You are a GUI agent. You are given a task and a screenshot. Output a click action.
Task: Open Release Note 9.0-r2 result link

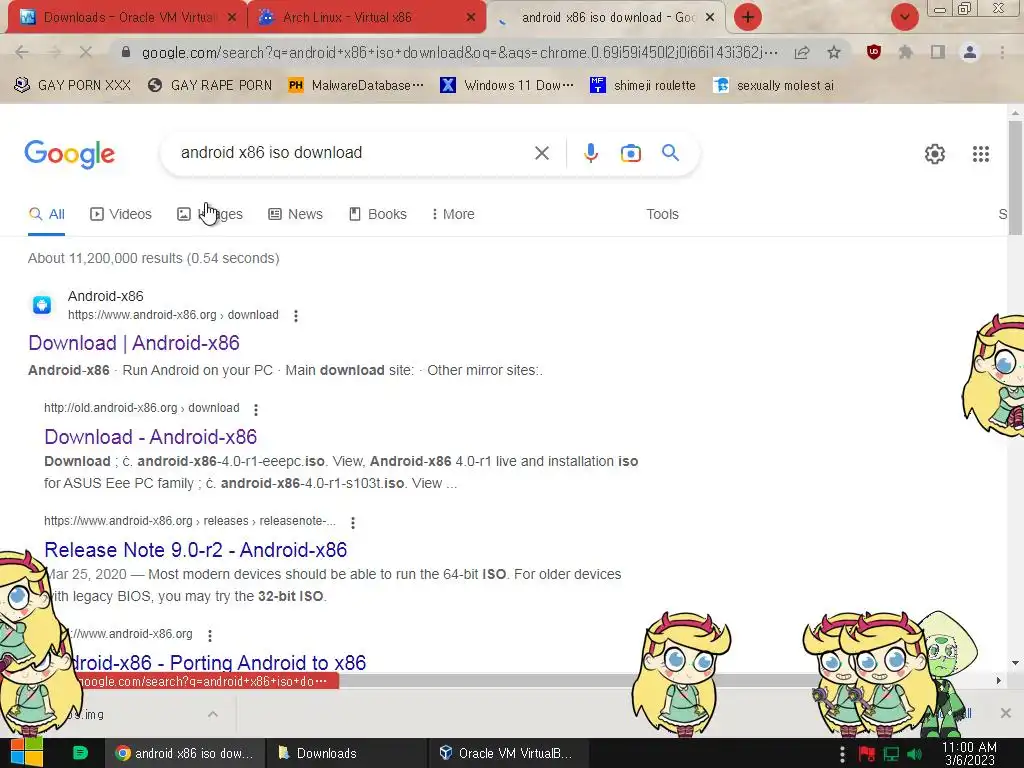point(195,550)
